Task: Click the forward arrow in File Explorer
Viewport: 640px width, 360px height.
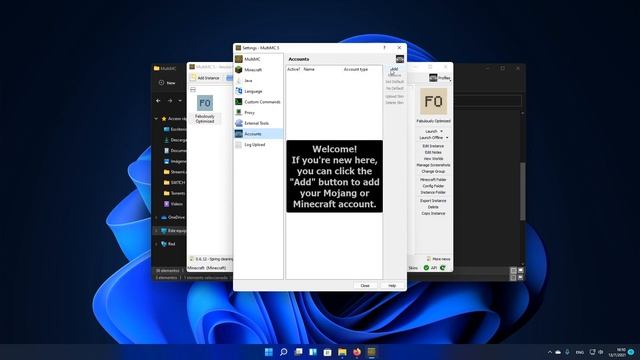Action: [170, 100]
